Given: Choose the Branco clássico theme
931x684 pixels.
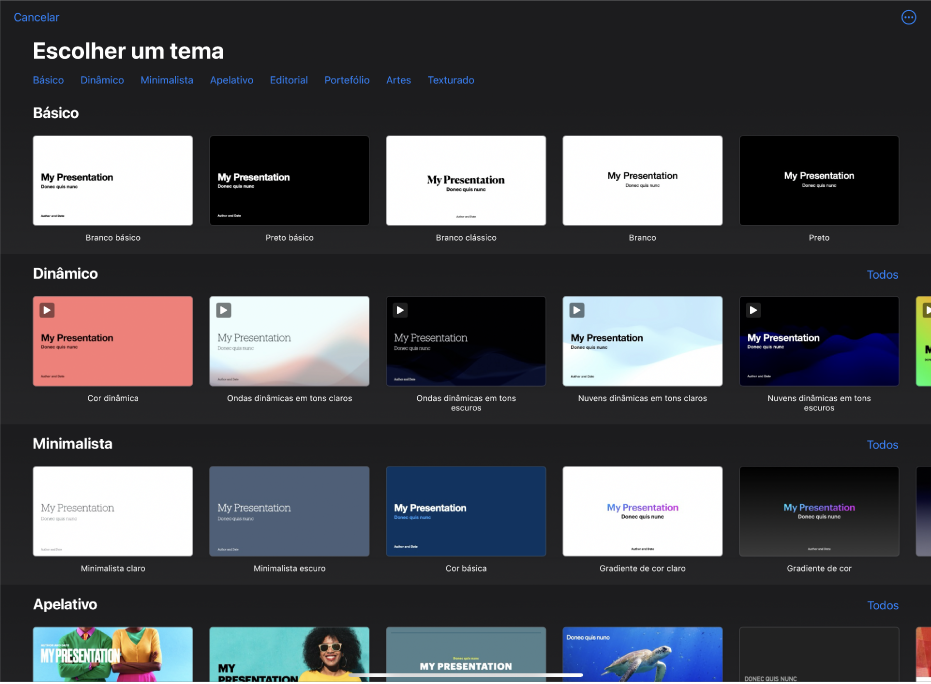Looking at the screenshot, I should 466,180.
